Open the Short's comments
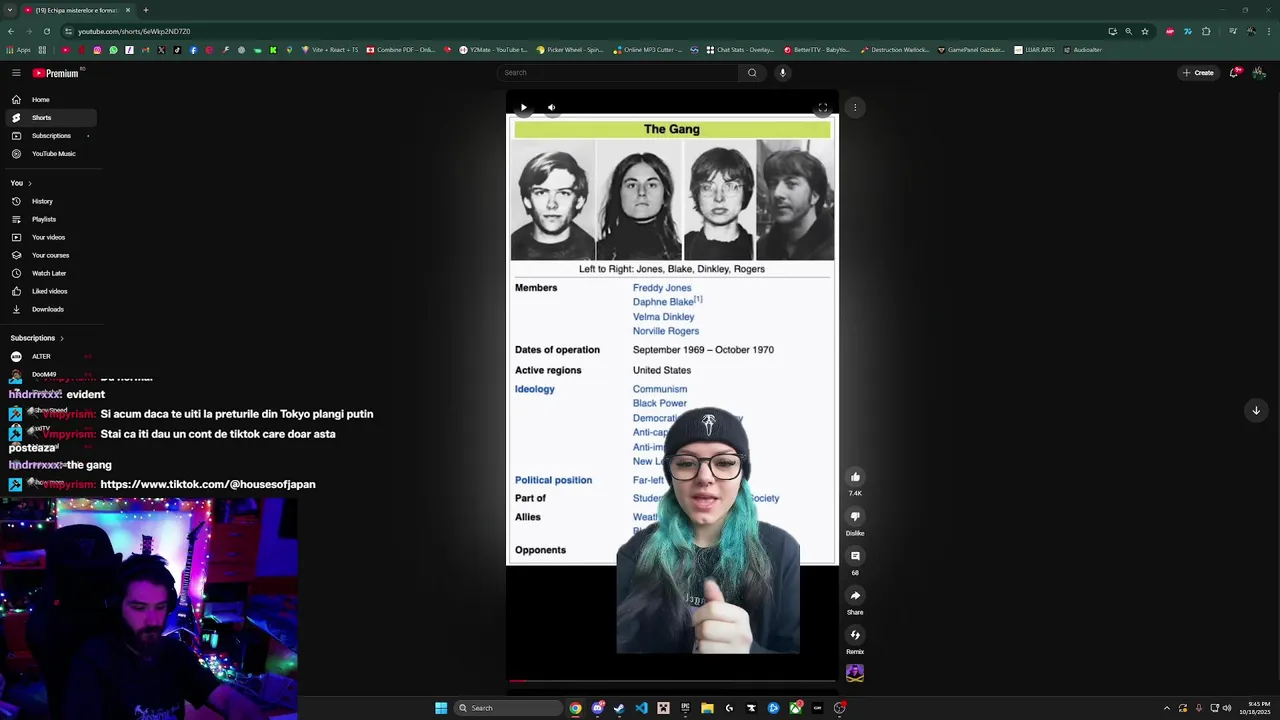The width and height of the screenshot is (1280, 720). [855, 556]
